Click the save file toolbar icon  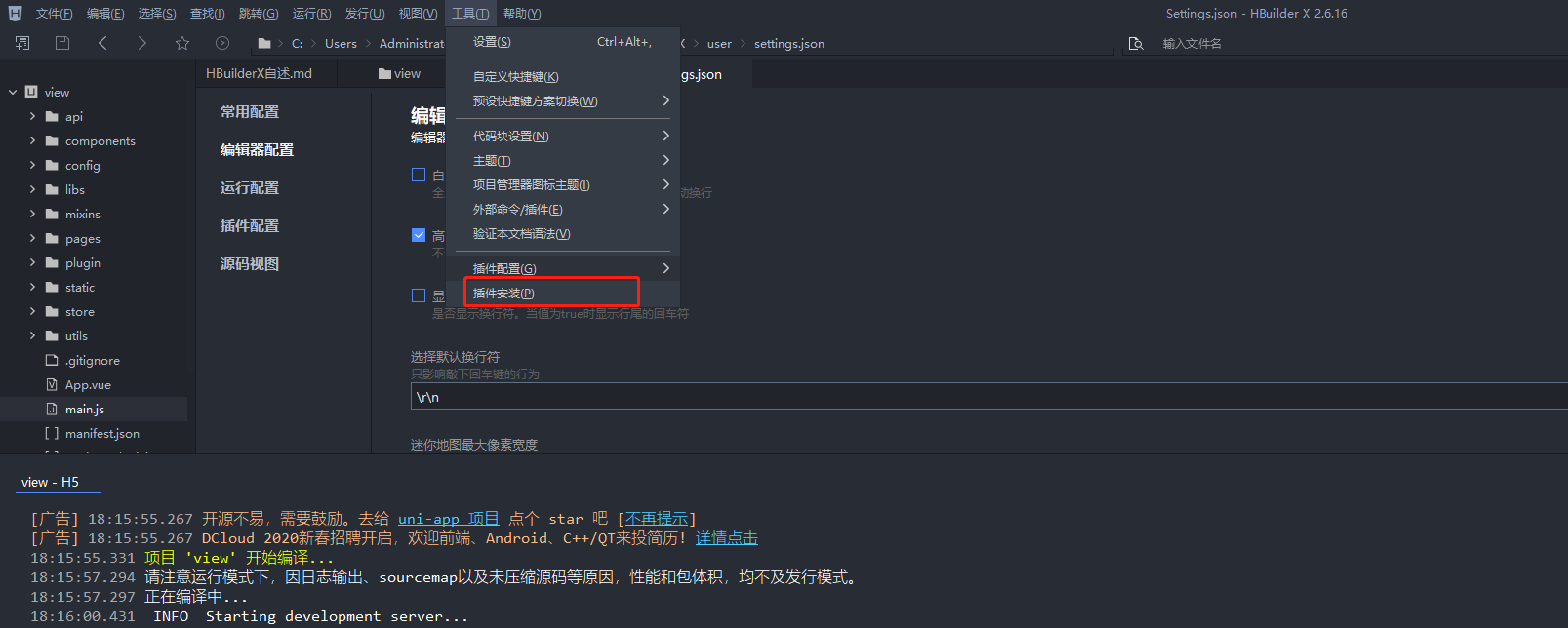(x=62, y=43)
